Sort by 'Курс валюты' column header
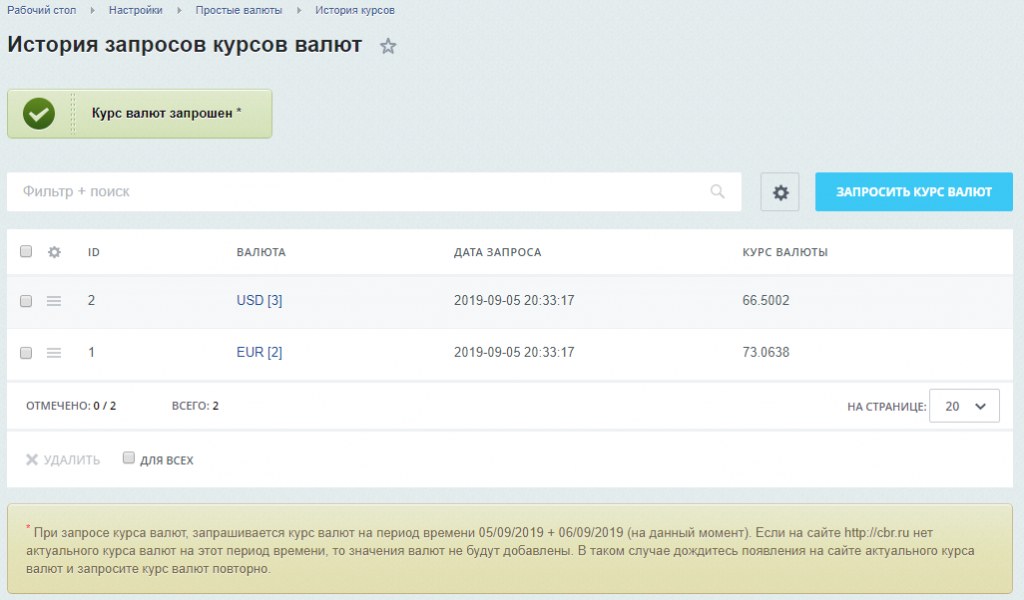This screenshot has width=1024, height=600. 785,252
